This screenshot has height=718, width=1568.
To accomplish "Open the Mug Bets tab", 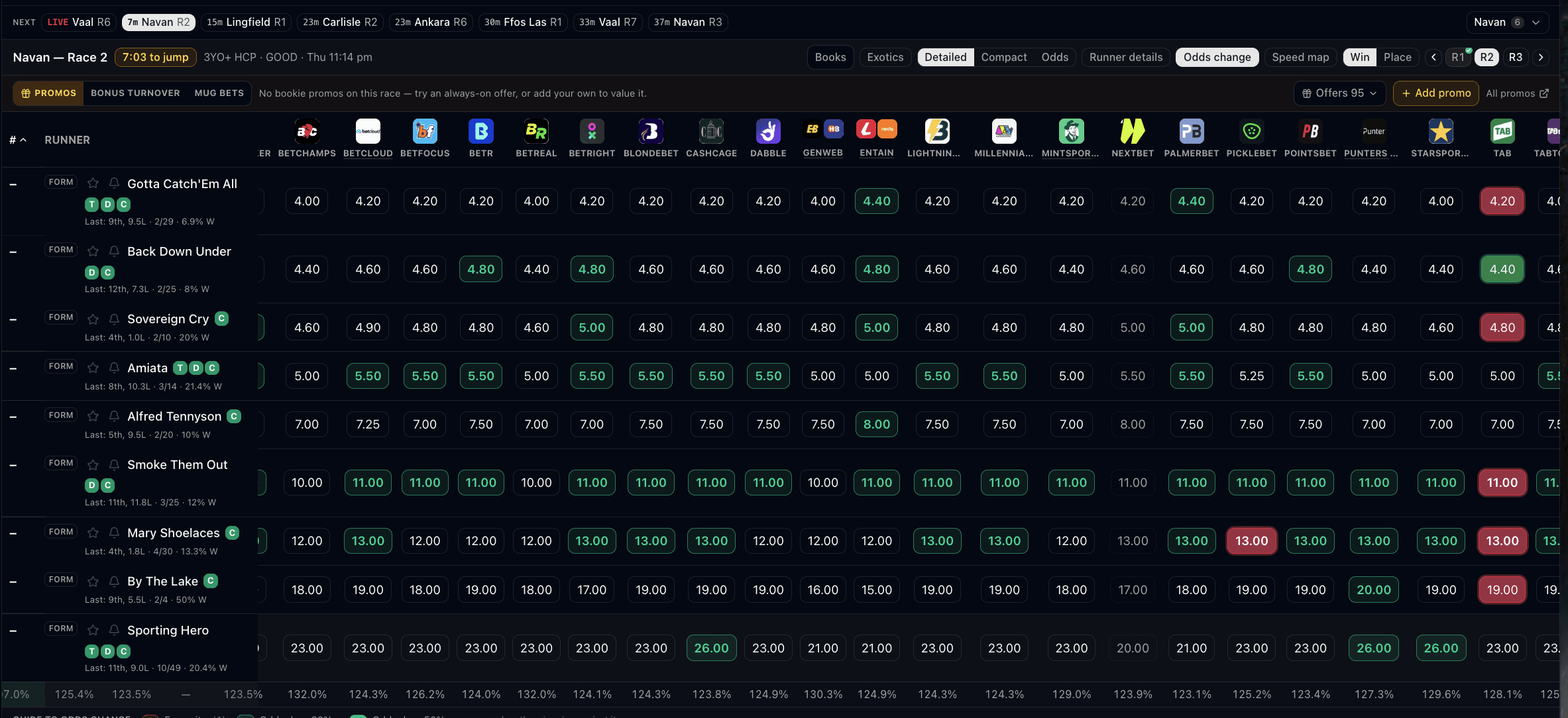I will (x=219, y=93).
